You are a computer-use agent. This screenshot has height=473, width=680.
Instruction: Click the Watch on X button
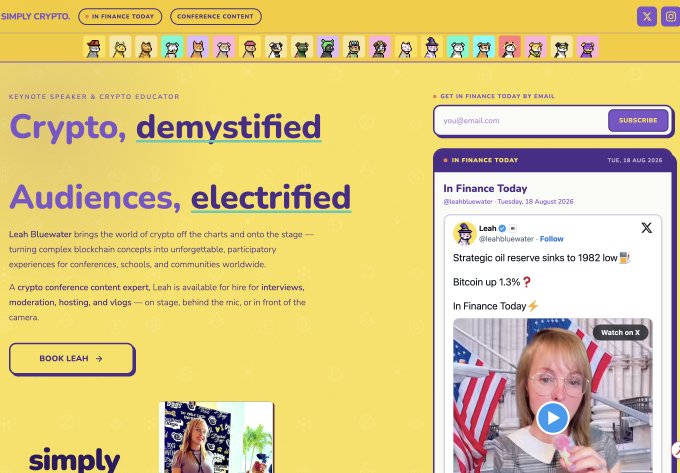620,333
